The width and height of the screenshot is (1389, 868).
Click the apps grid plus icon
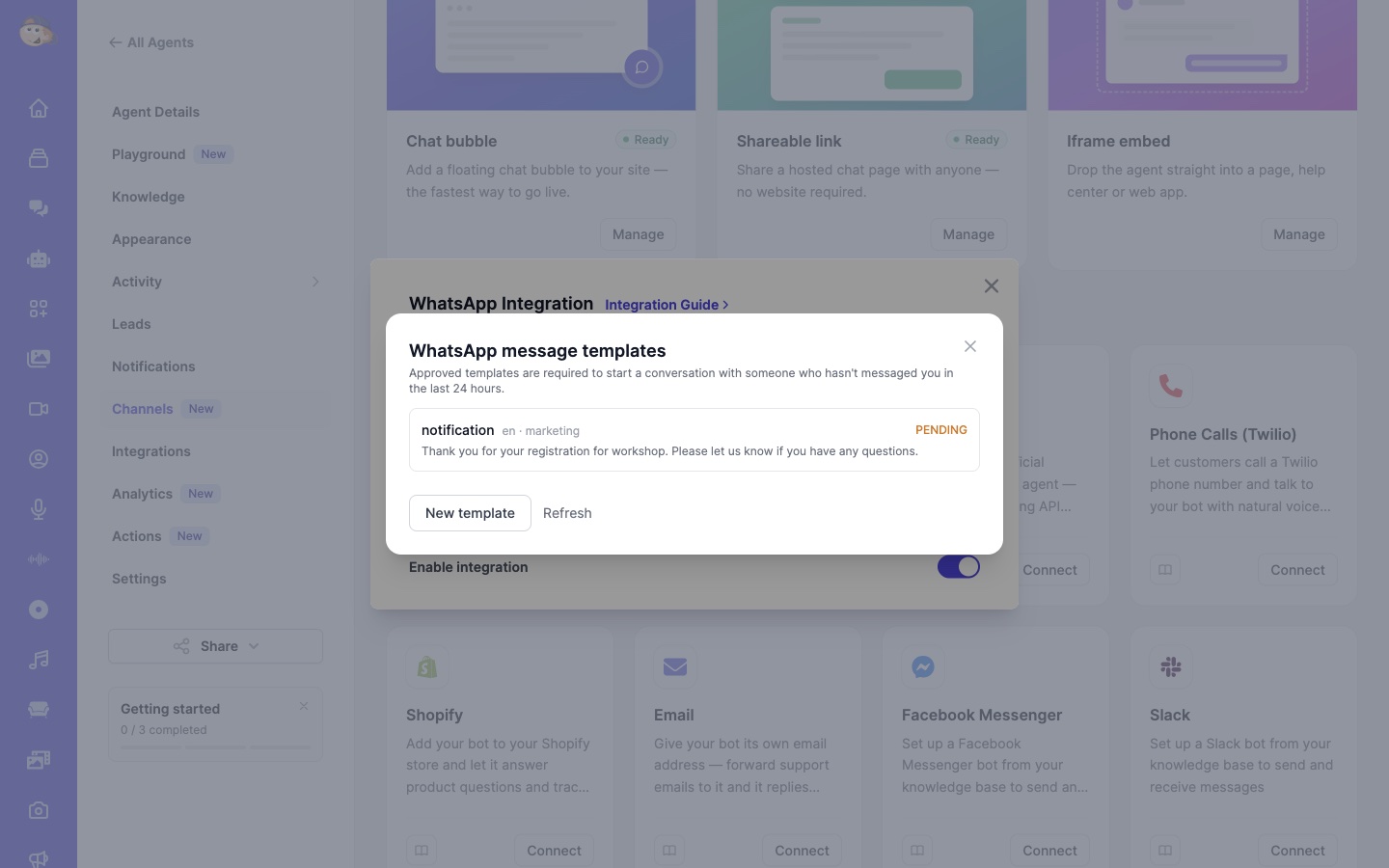[39, 309]
